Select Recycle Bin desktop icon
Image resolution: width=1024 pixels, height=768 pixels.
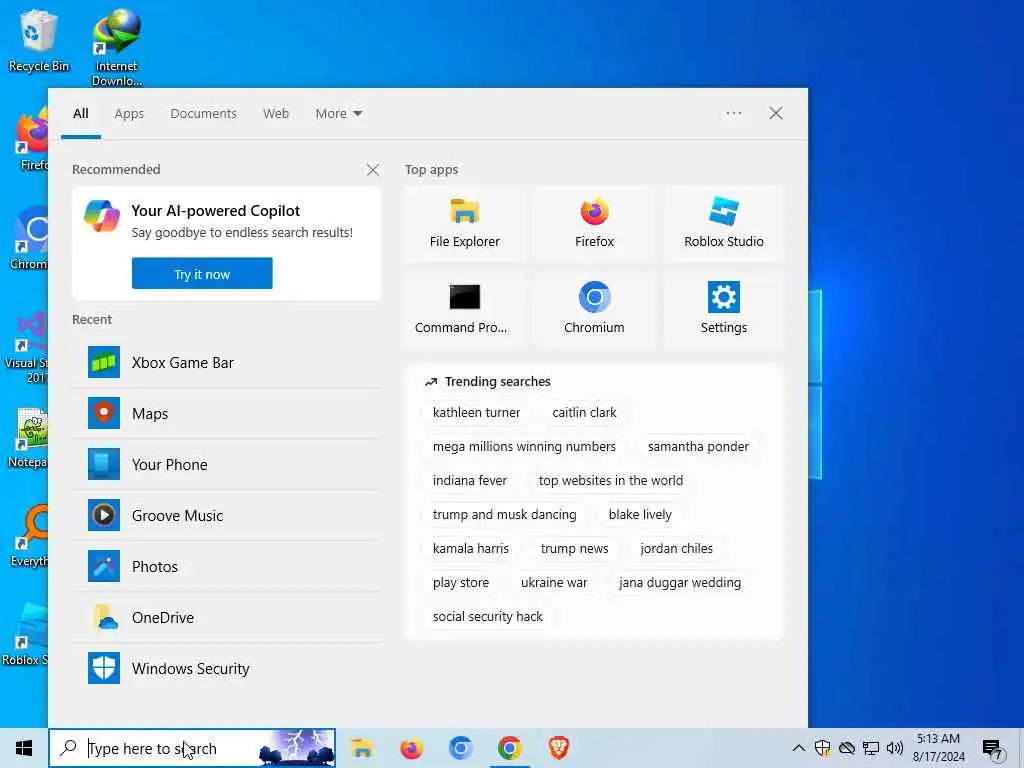click(x=39, y=40)
